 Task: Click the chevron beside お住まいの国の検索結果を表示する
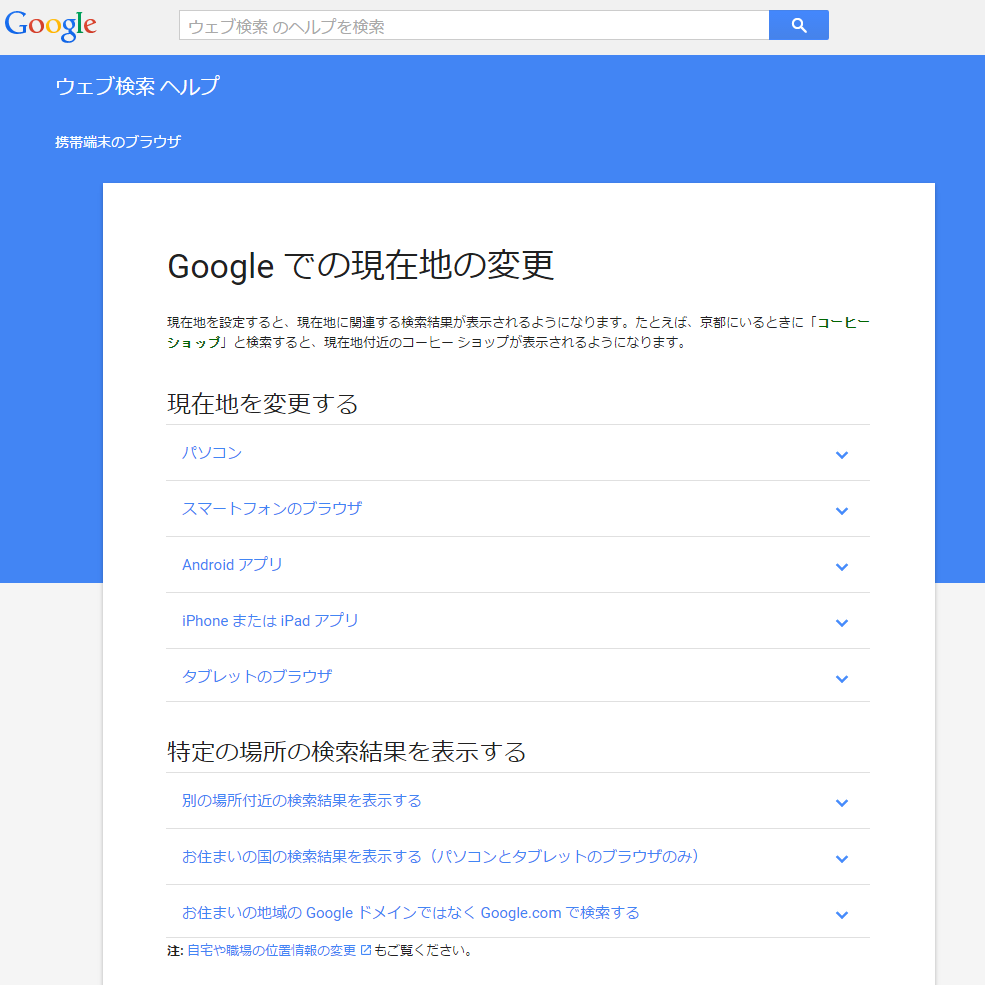[842, 859]
